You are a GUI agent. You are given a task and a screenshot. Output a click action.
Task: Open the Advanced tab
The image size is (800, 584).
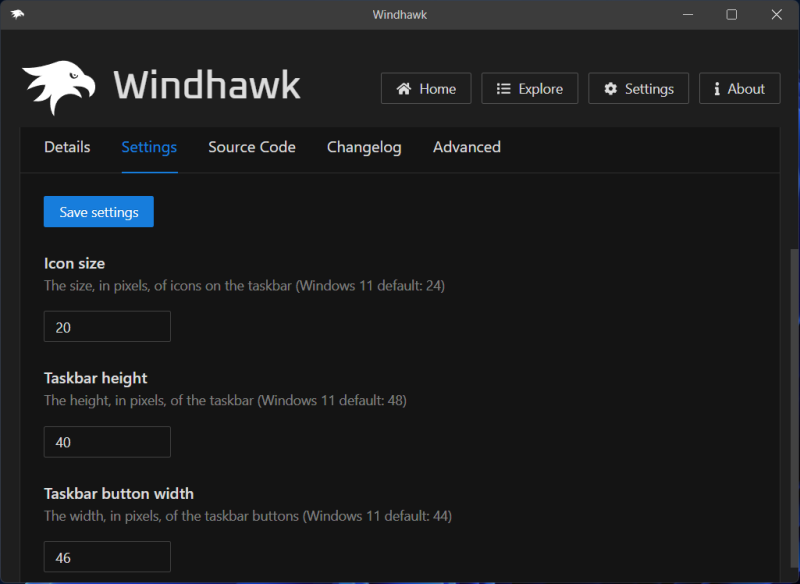click(x=466, y=147)
